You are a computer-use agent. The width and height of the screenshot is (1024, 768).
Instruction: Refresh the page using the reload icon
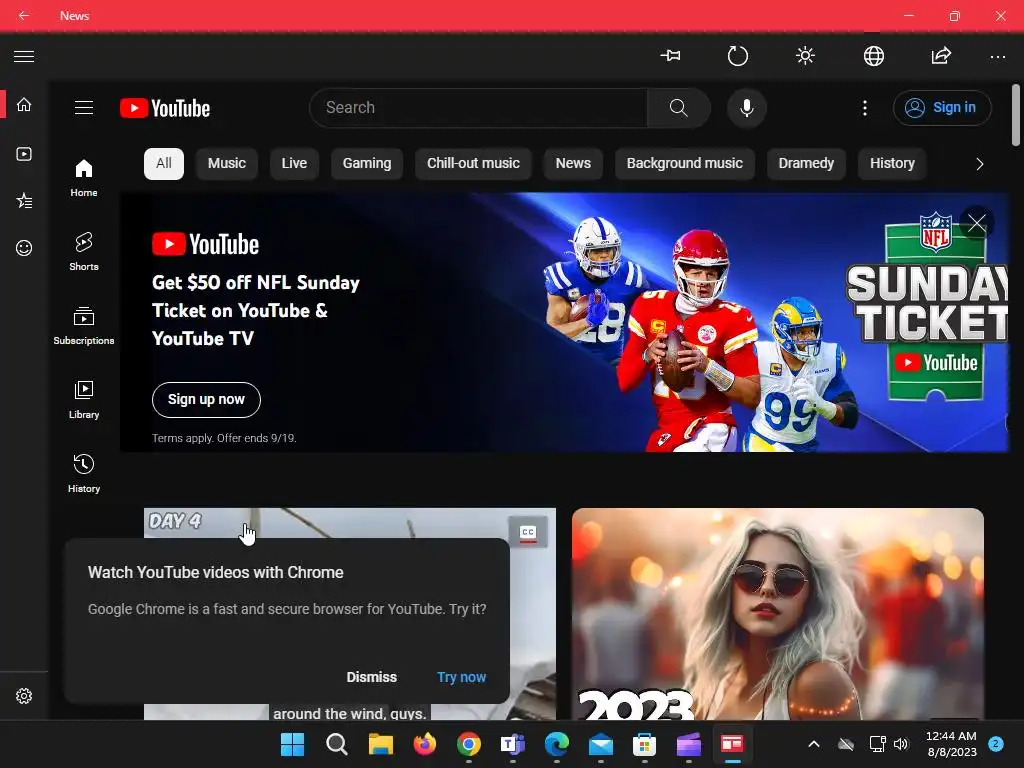pos(737,56)
